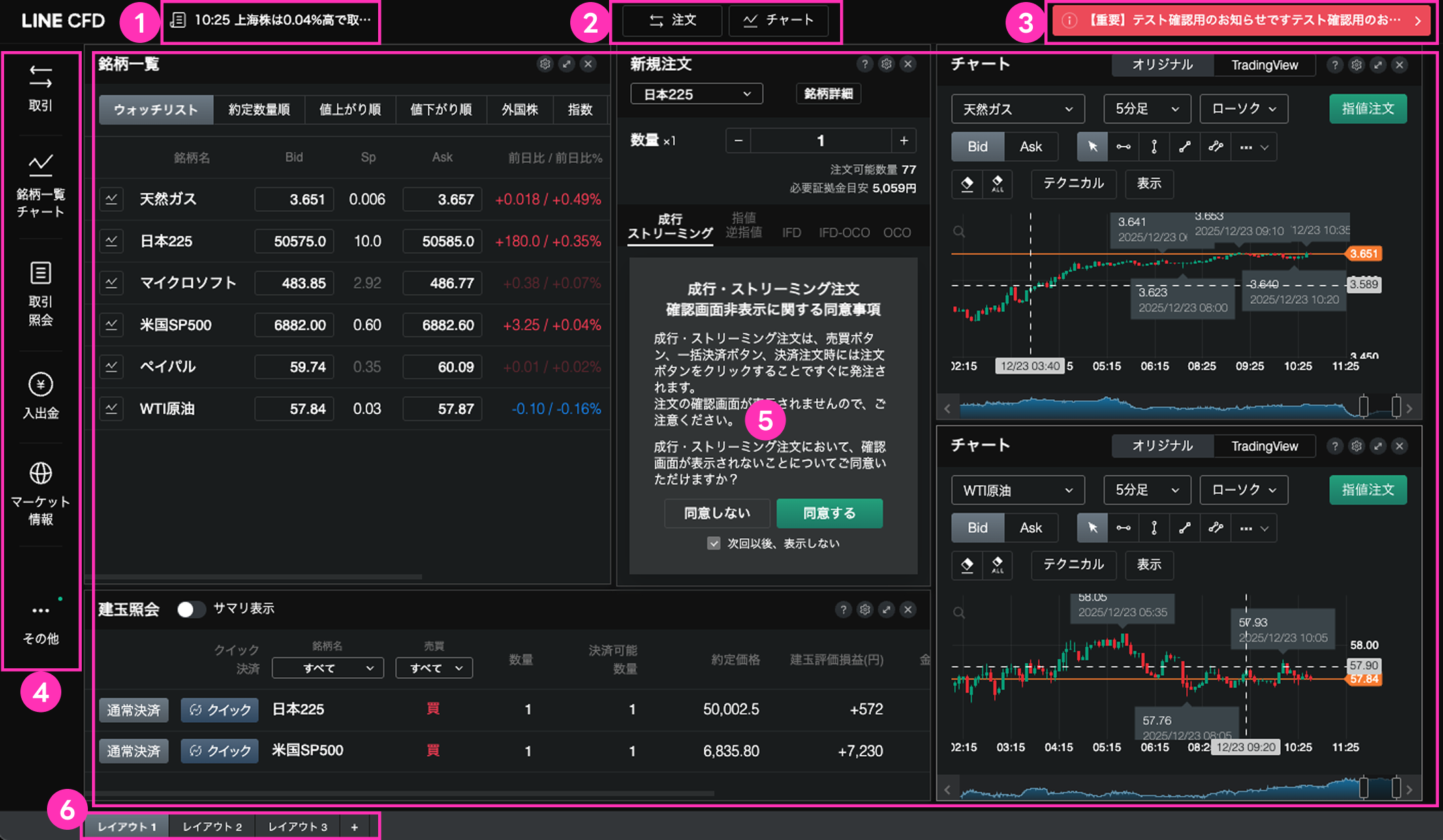This screenshot has width=1443, height=840.
Task: Click chart icon beside 日本225 row
Action: coord(111,241)
